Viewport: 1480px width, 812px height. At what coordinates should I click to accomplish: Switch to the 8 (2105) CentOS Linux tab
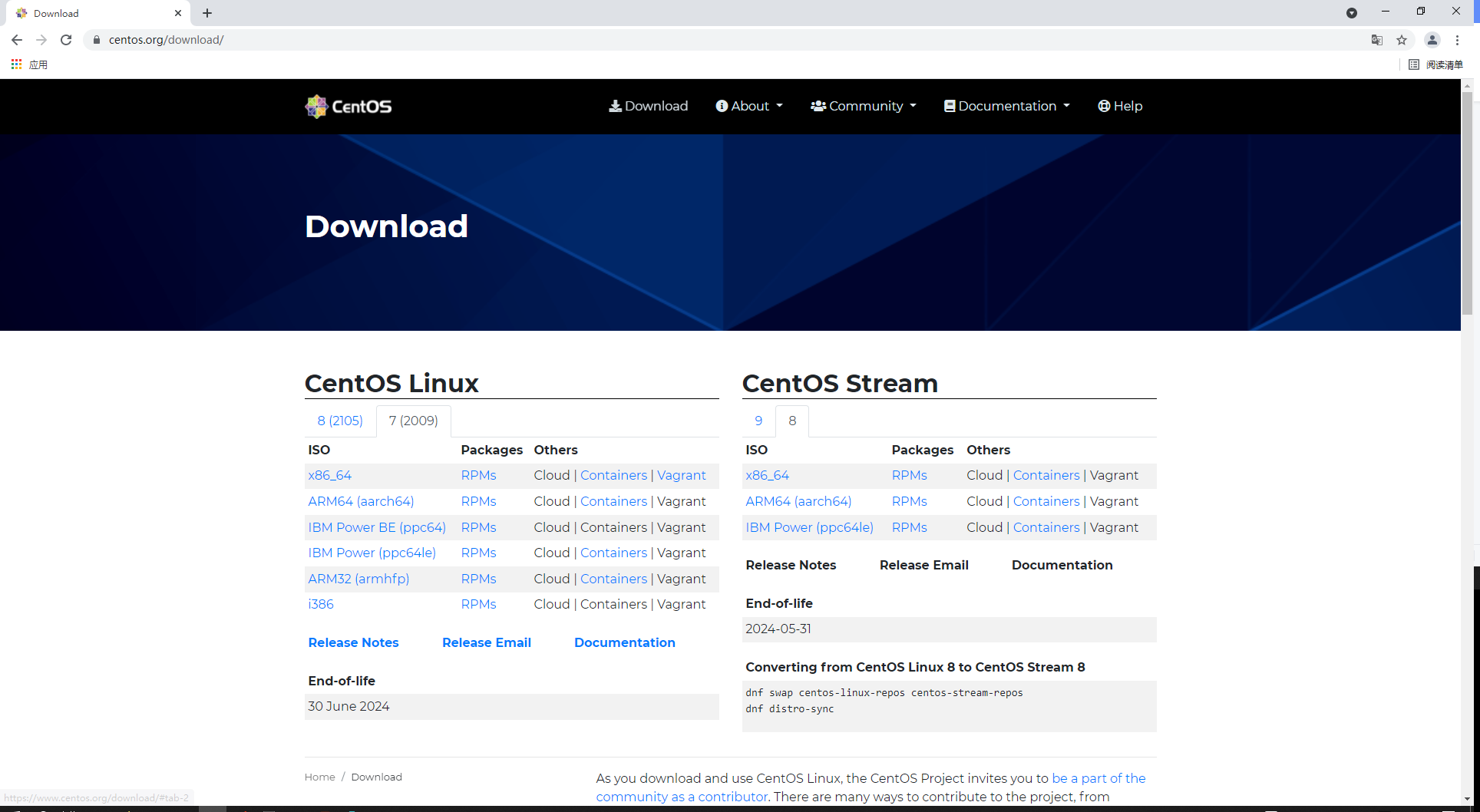coord(340,421)
